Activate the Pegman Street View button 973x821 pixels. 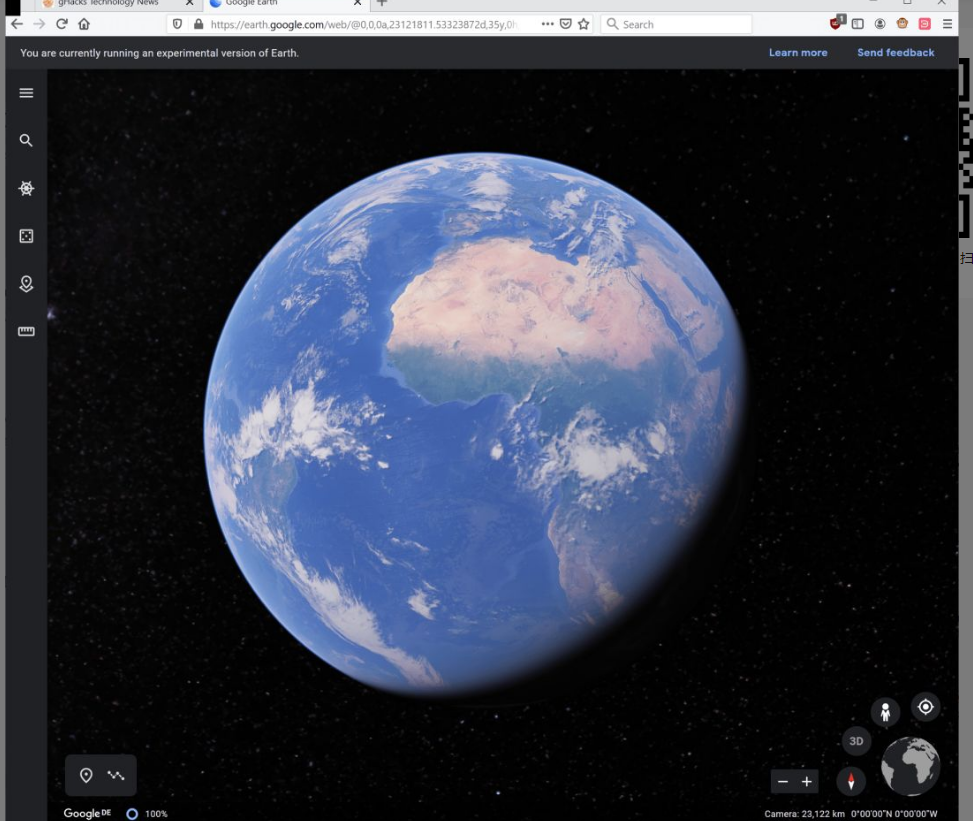tap(885, 712)
